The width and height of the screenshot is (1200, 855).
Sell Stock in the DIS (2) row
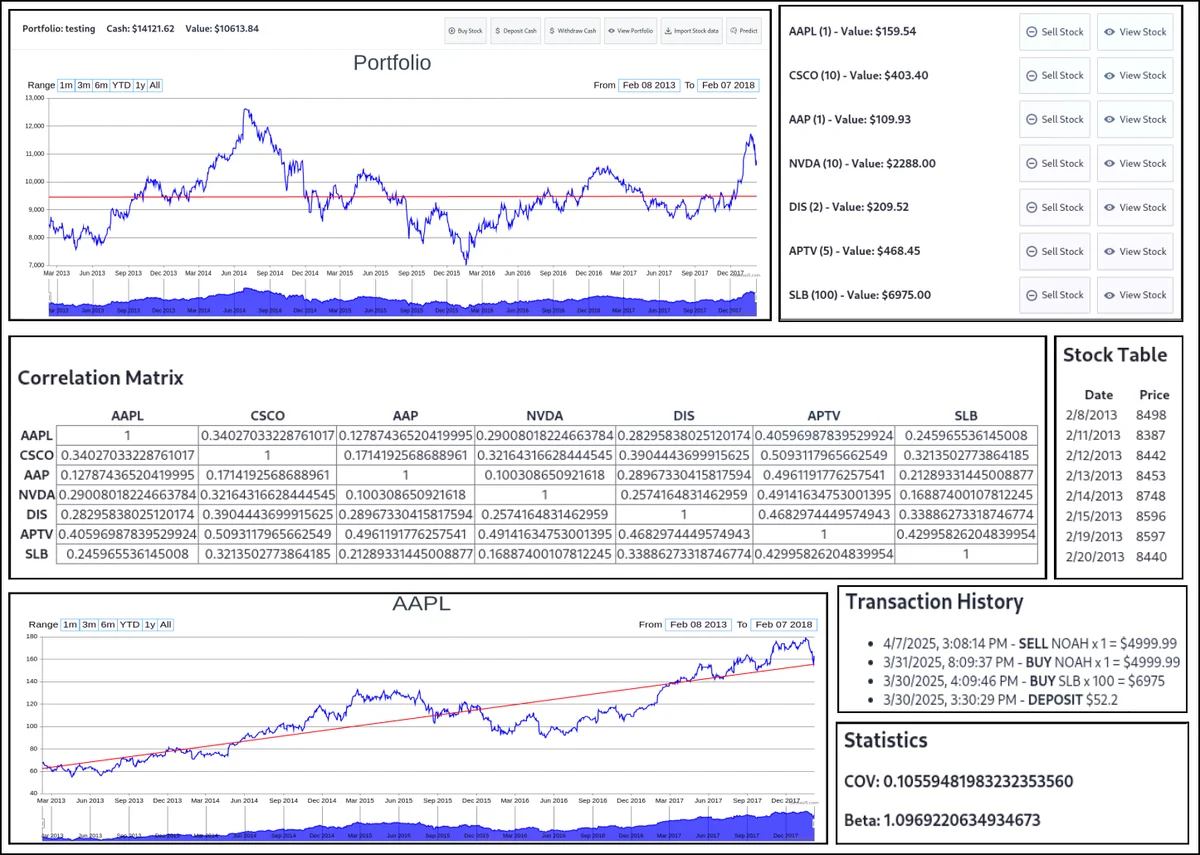1055,207
